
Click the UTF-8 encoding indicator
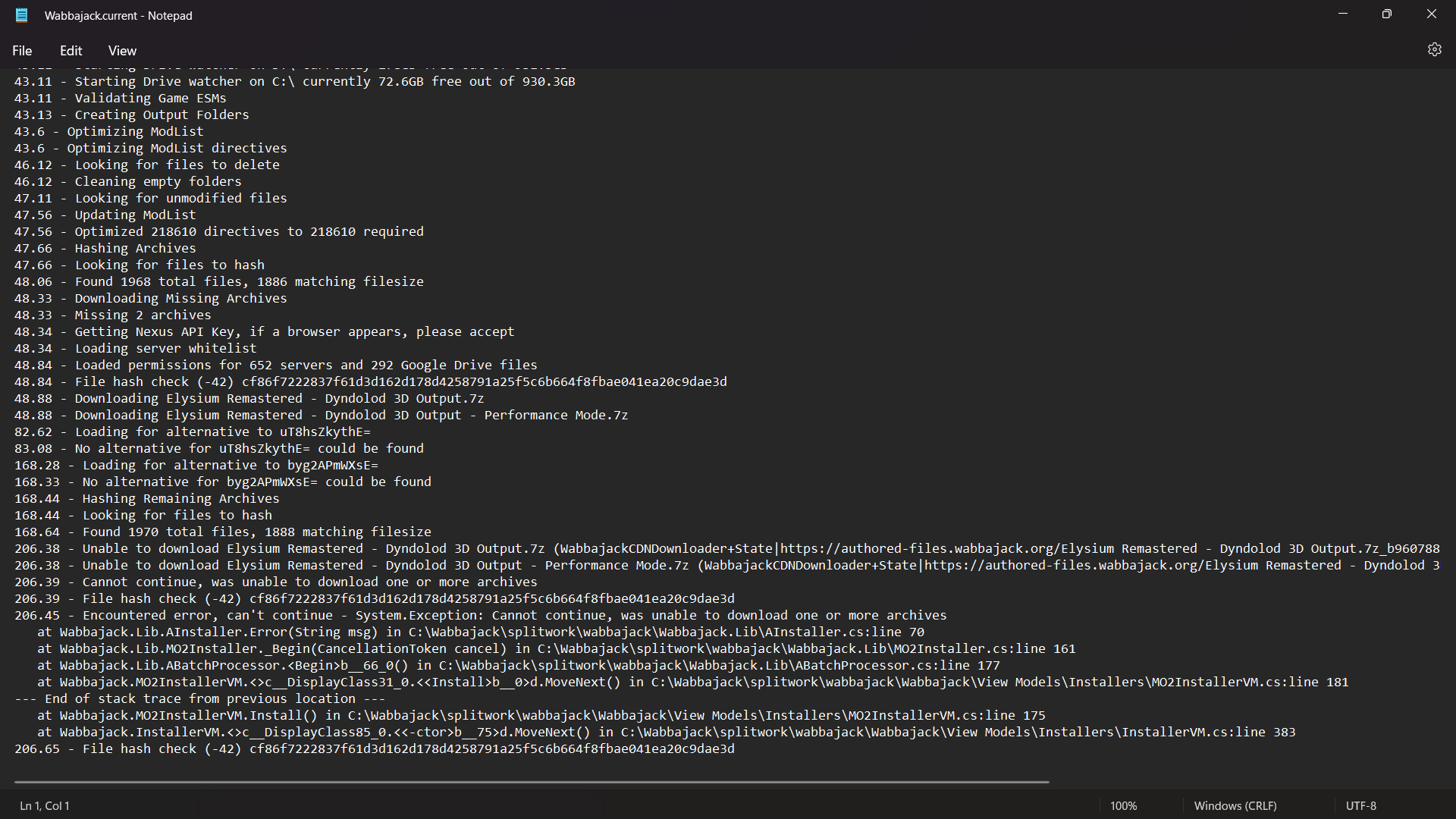point(1360,805)
